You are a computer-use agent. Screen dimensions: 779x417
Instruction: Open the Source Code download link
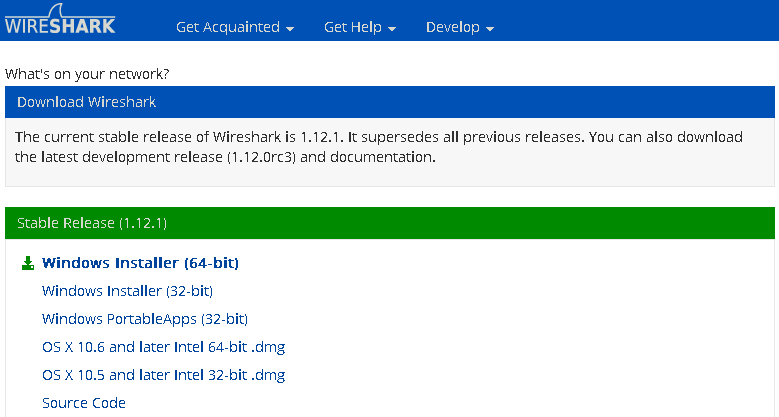[83, 403]
